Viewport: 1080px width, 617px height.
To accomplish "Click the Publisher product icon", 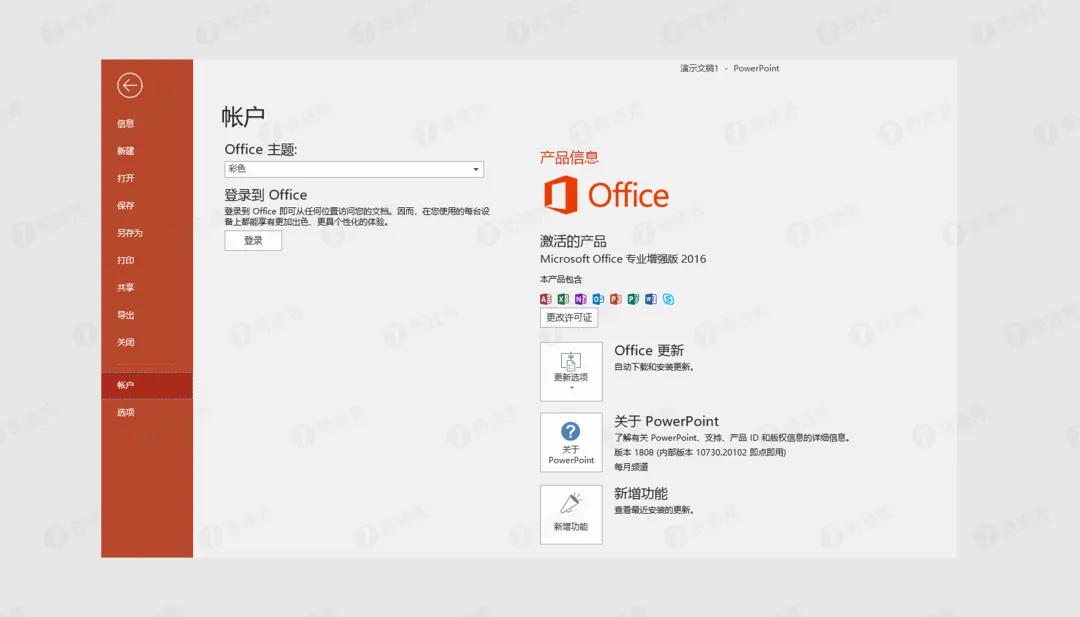I will tap(633, 299).
